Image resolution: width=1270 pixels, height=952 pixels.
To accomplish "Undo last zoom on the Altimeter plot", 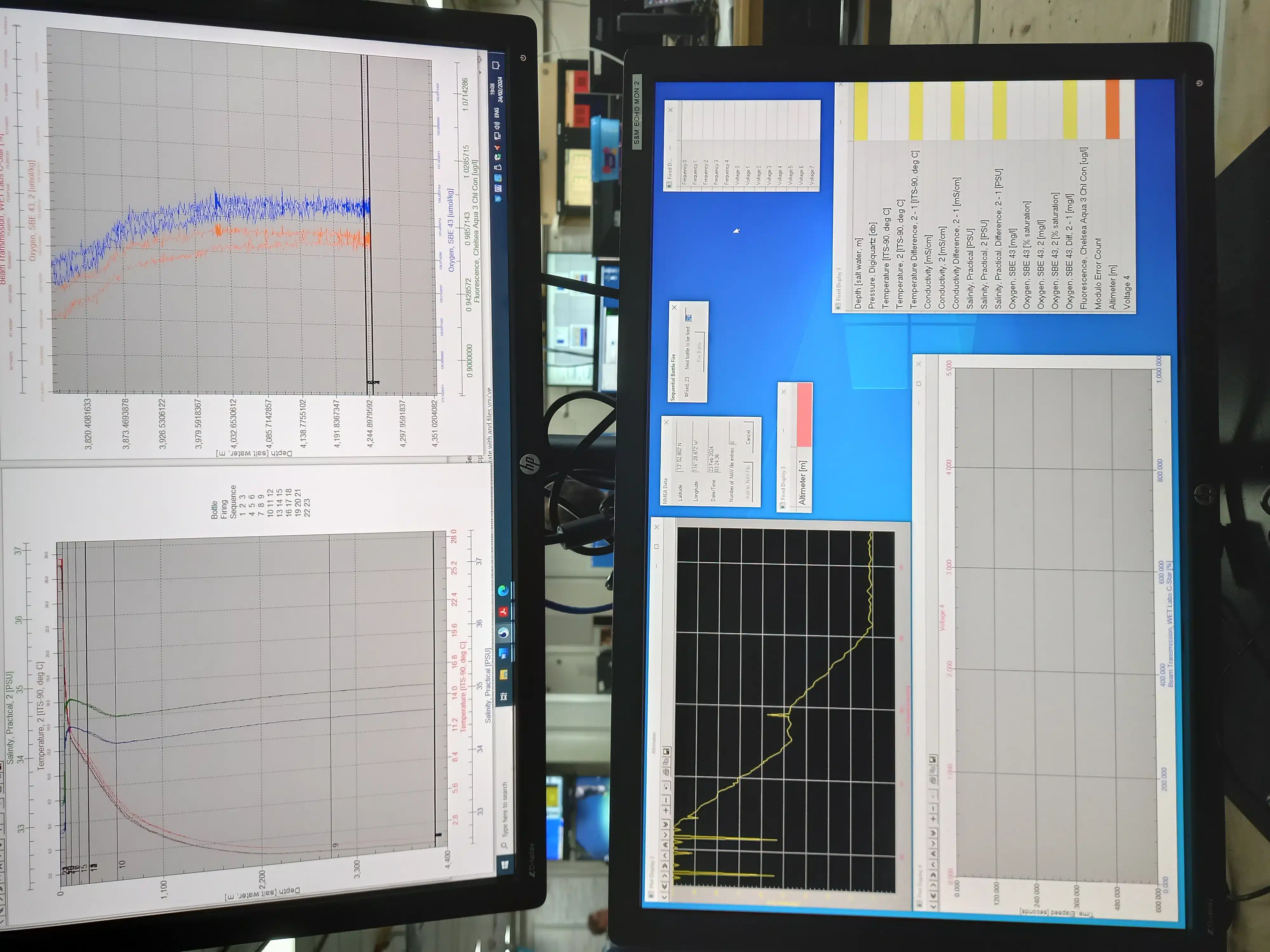I will click(666, 786).
